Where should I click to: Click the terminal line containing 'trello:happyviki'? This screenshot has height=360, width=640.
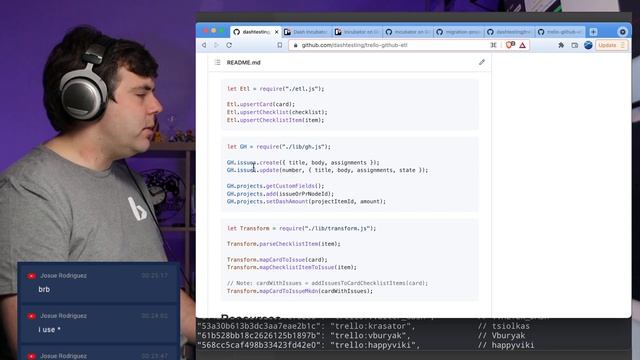click(x=365, y=345)
